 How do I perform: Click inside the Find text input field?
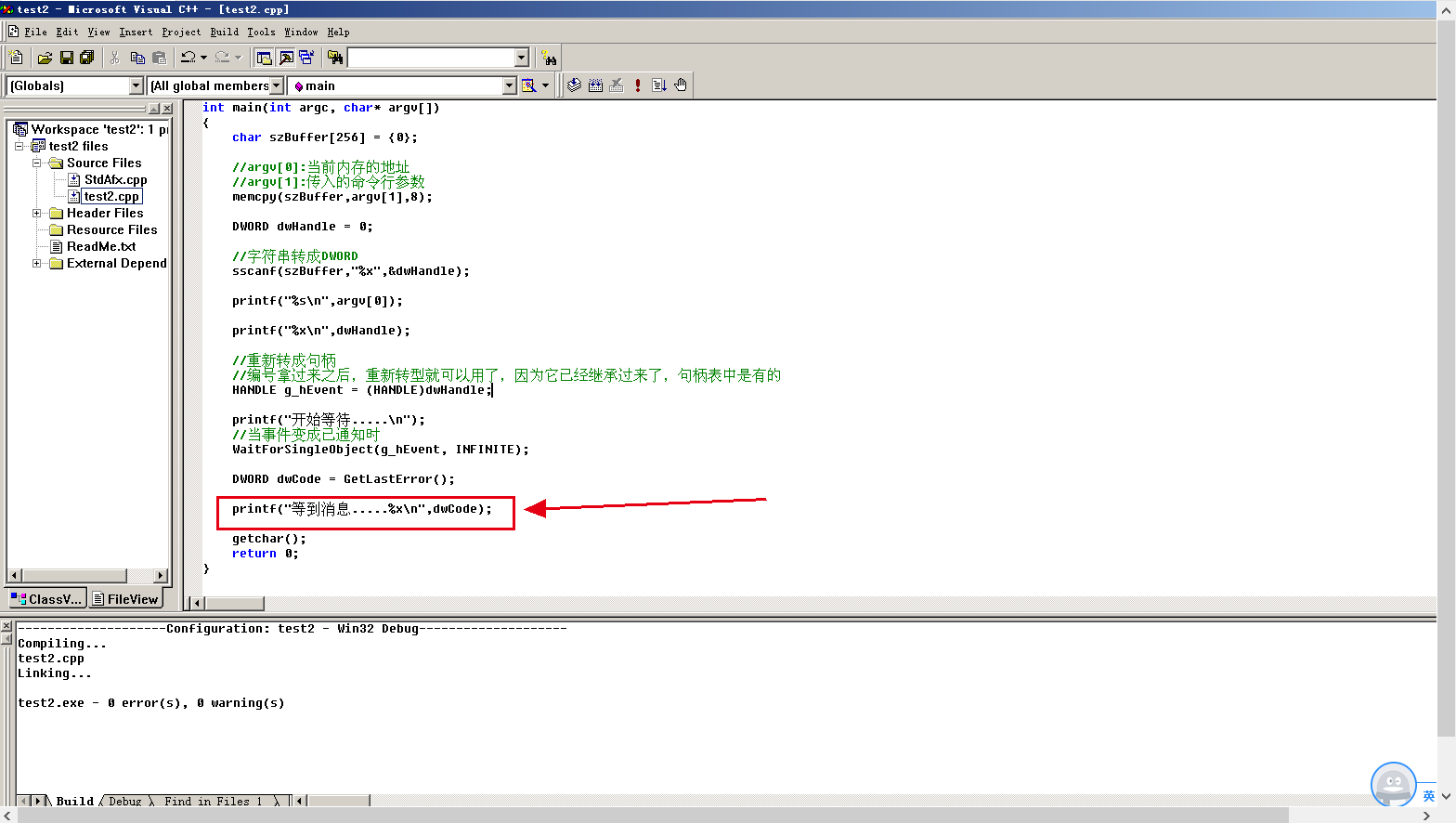[x=431, y=58]
